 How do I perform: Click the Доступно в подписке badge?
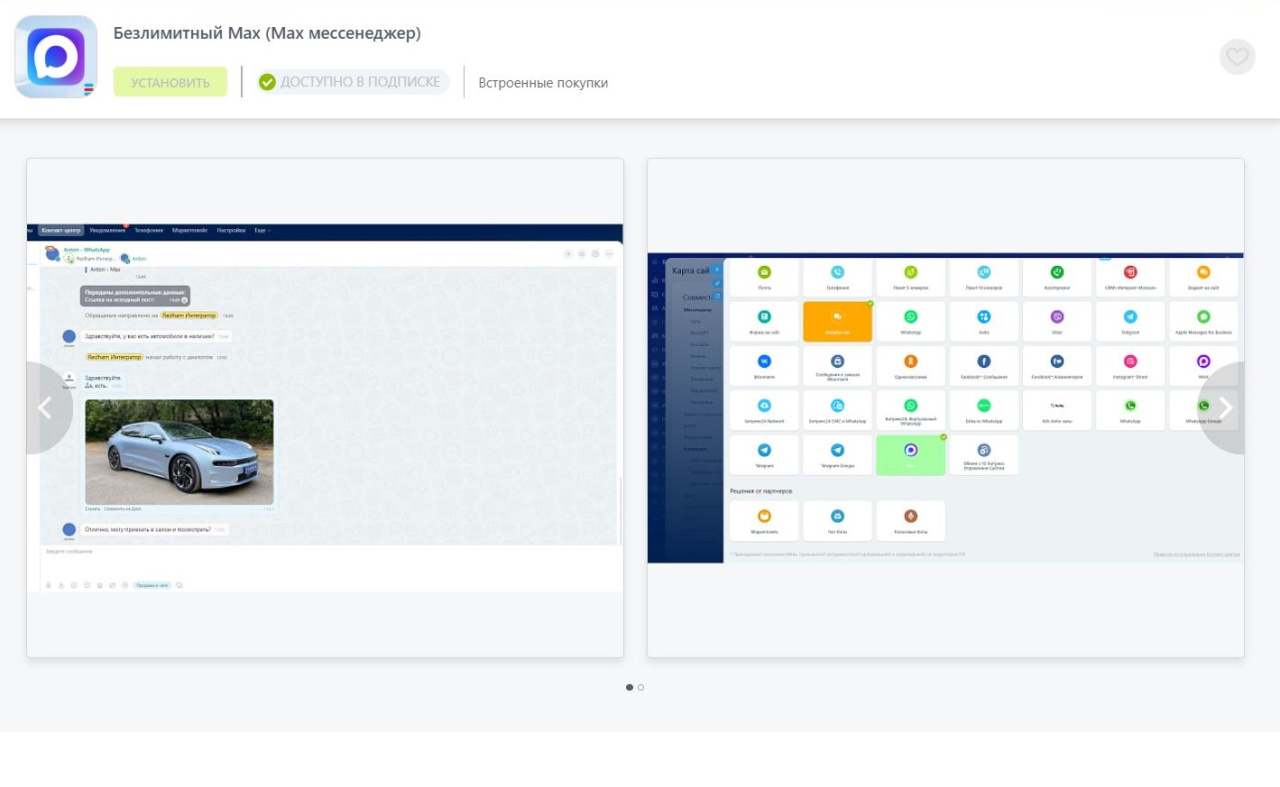[x=351, y=82]
